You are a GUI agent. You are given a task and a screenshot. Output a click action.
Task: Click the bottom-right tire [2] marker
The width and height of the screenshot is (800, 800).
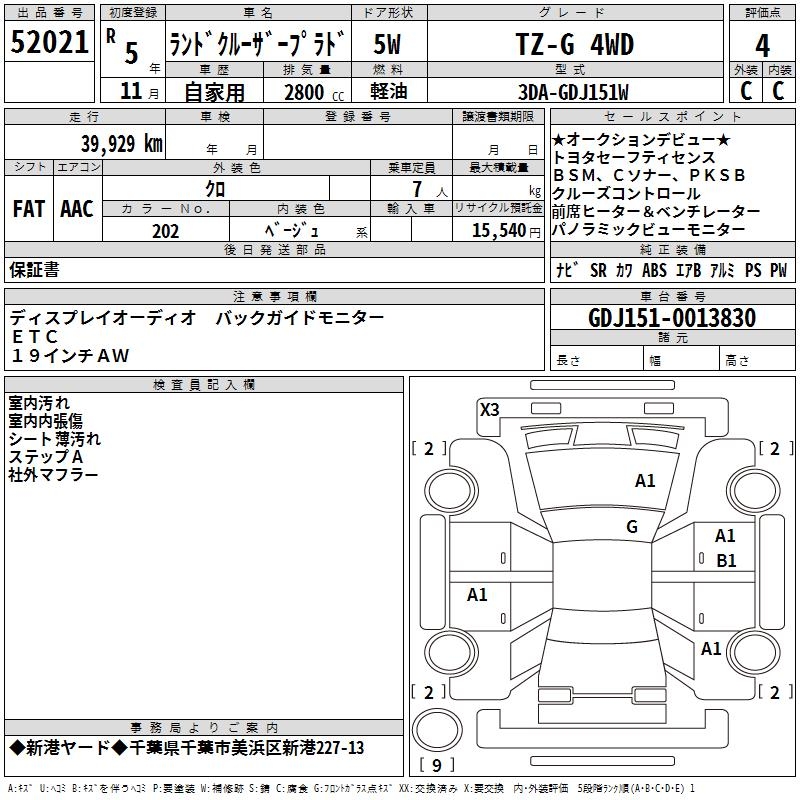[x=775, y=692]
